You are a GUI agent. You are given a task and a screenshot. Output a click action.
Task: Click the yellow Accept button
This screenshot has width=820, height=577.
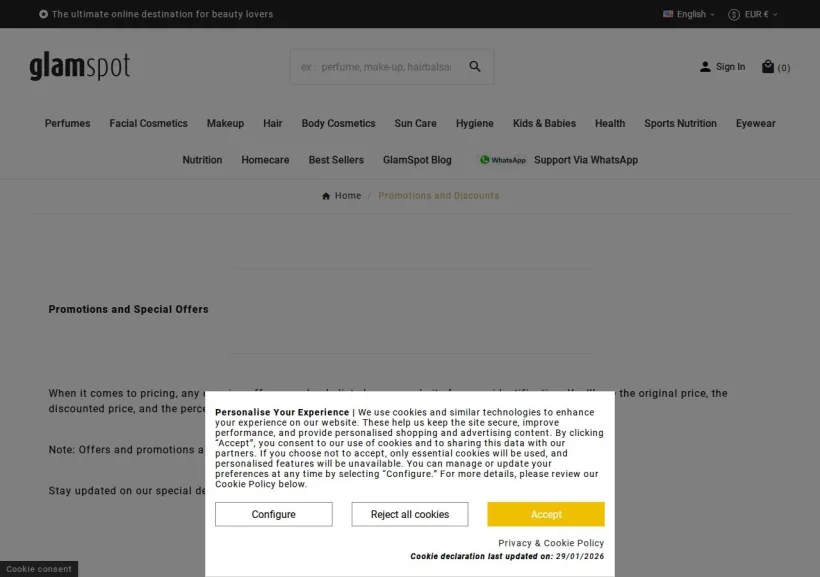point(546,514)
